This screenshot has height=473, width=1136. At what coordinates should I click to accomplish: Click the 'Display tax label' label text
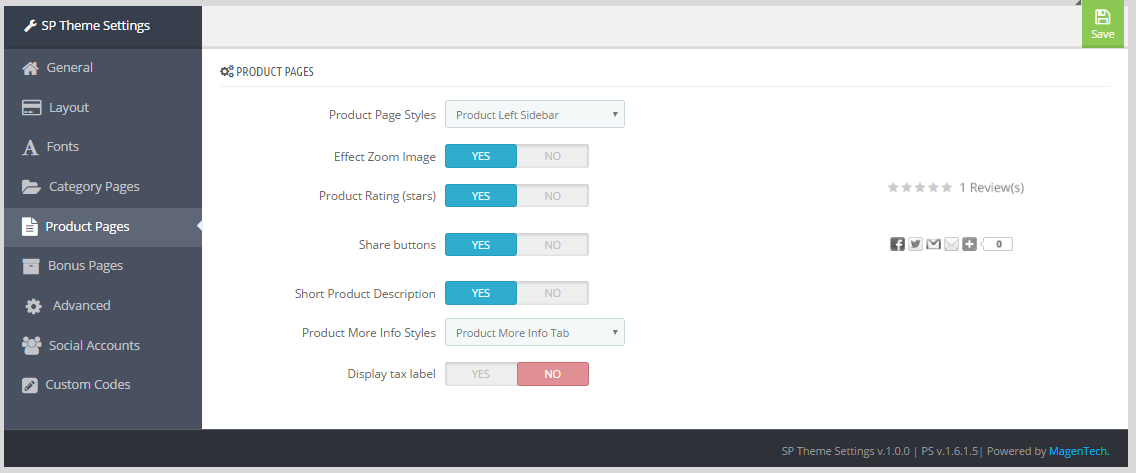[392, 374]
